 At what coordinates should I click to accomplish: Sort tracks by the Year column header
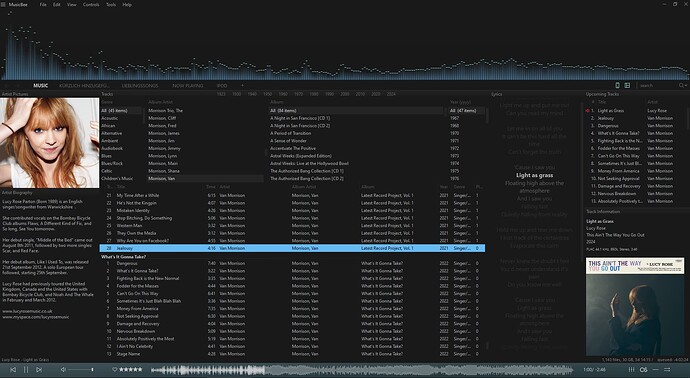tap(444, 187)
